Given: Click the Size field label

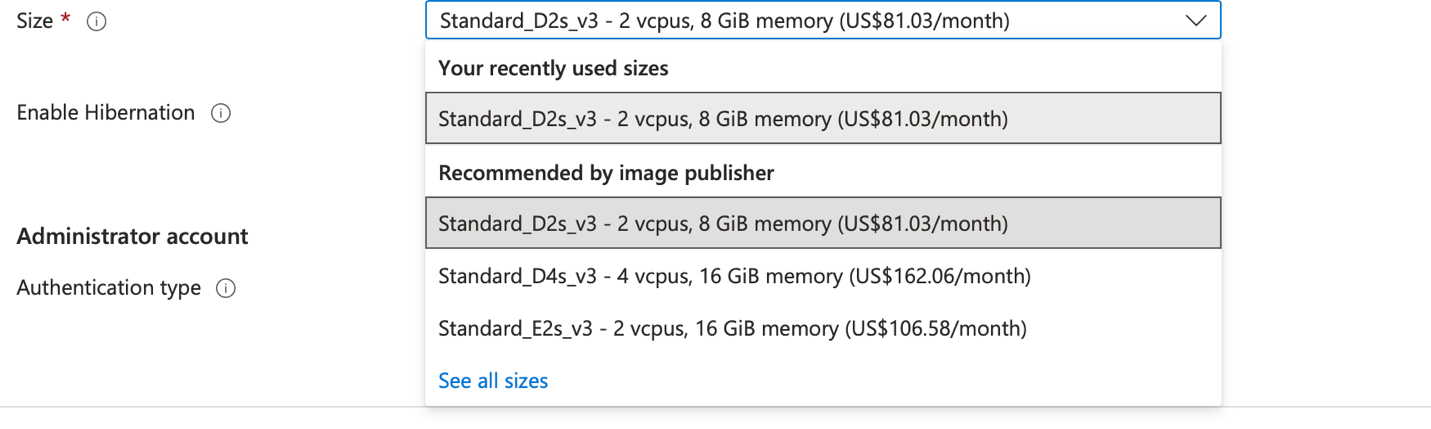Looking at the screenshot, I should [35, 21].
